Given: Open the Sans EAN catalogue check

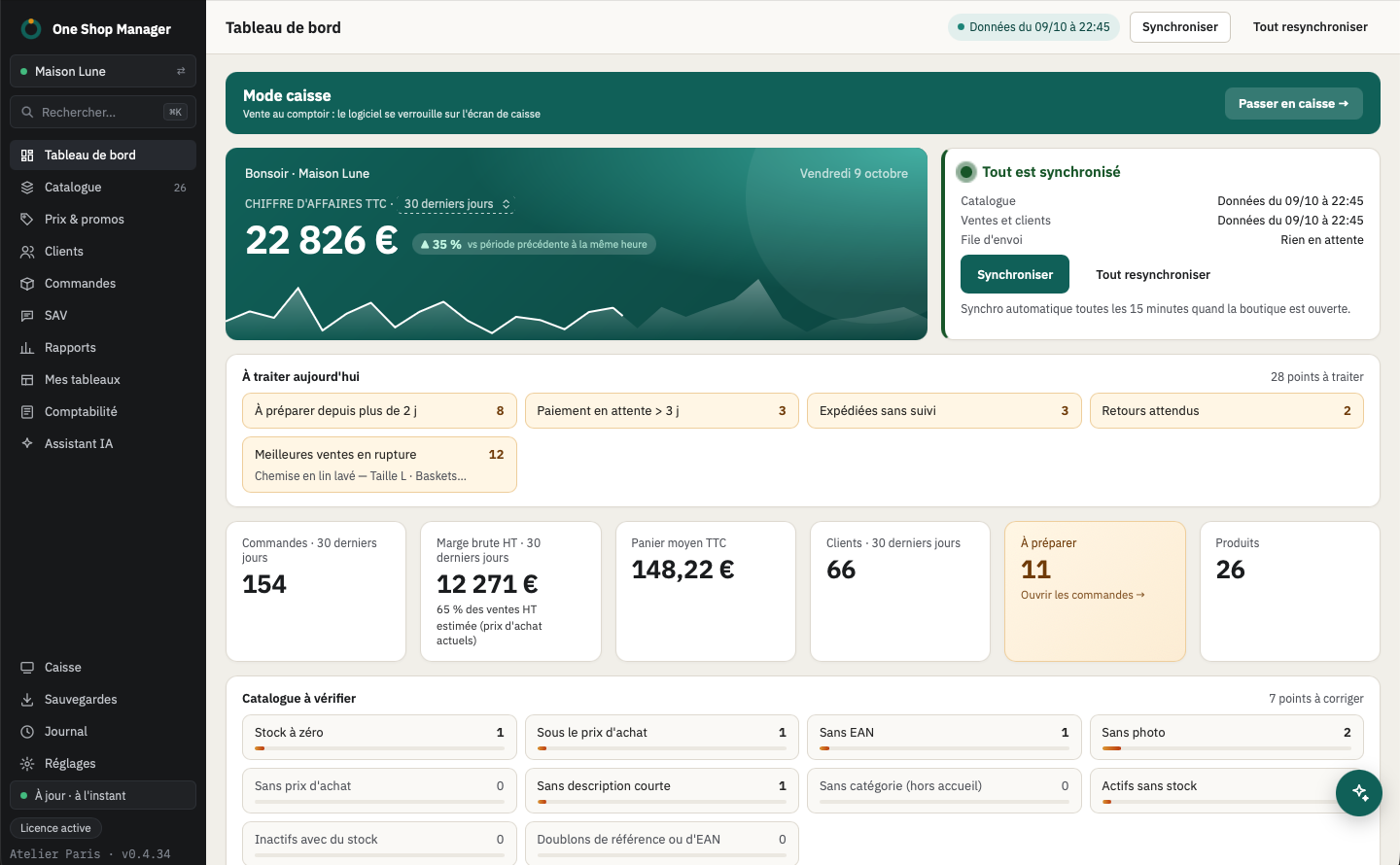Looking at the screenshot, I should [944, 737].
